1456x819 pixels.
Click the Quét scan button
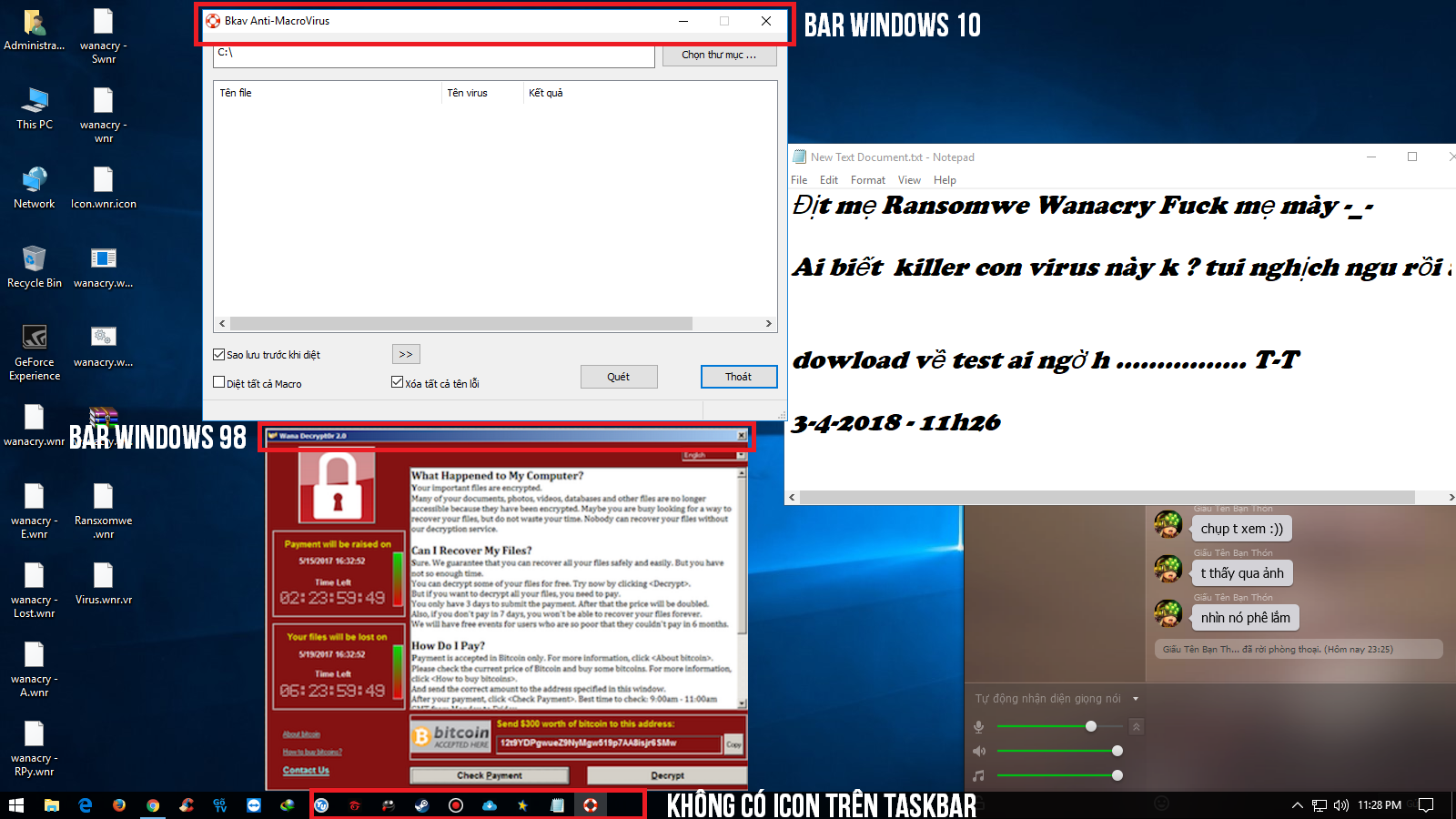point(619,377)
